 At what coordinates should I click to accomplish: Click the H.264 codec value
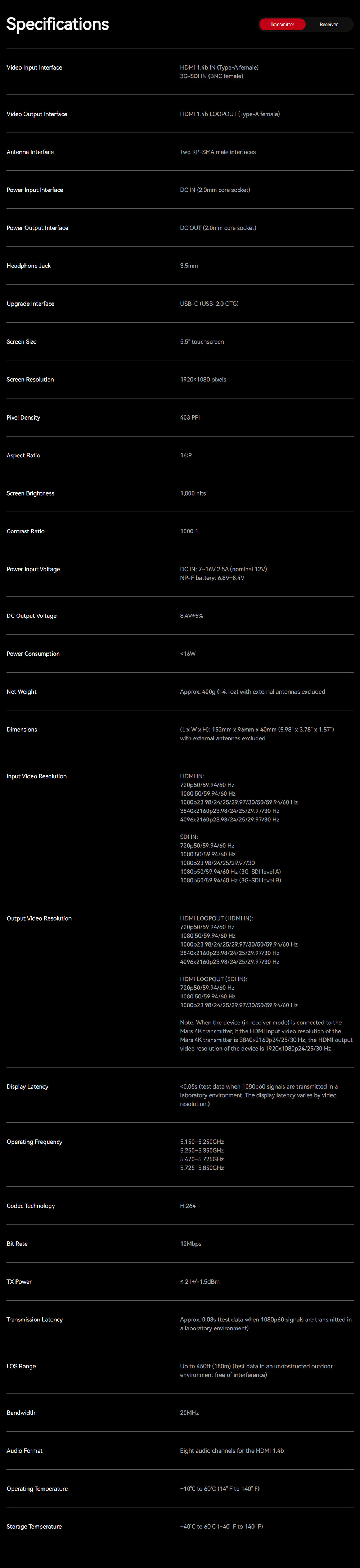[x=187, y=1206]
